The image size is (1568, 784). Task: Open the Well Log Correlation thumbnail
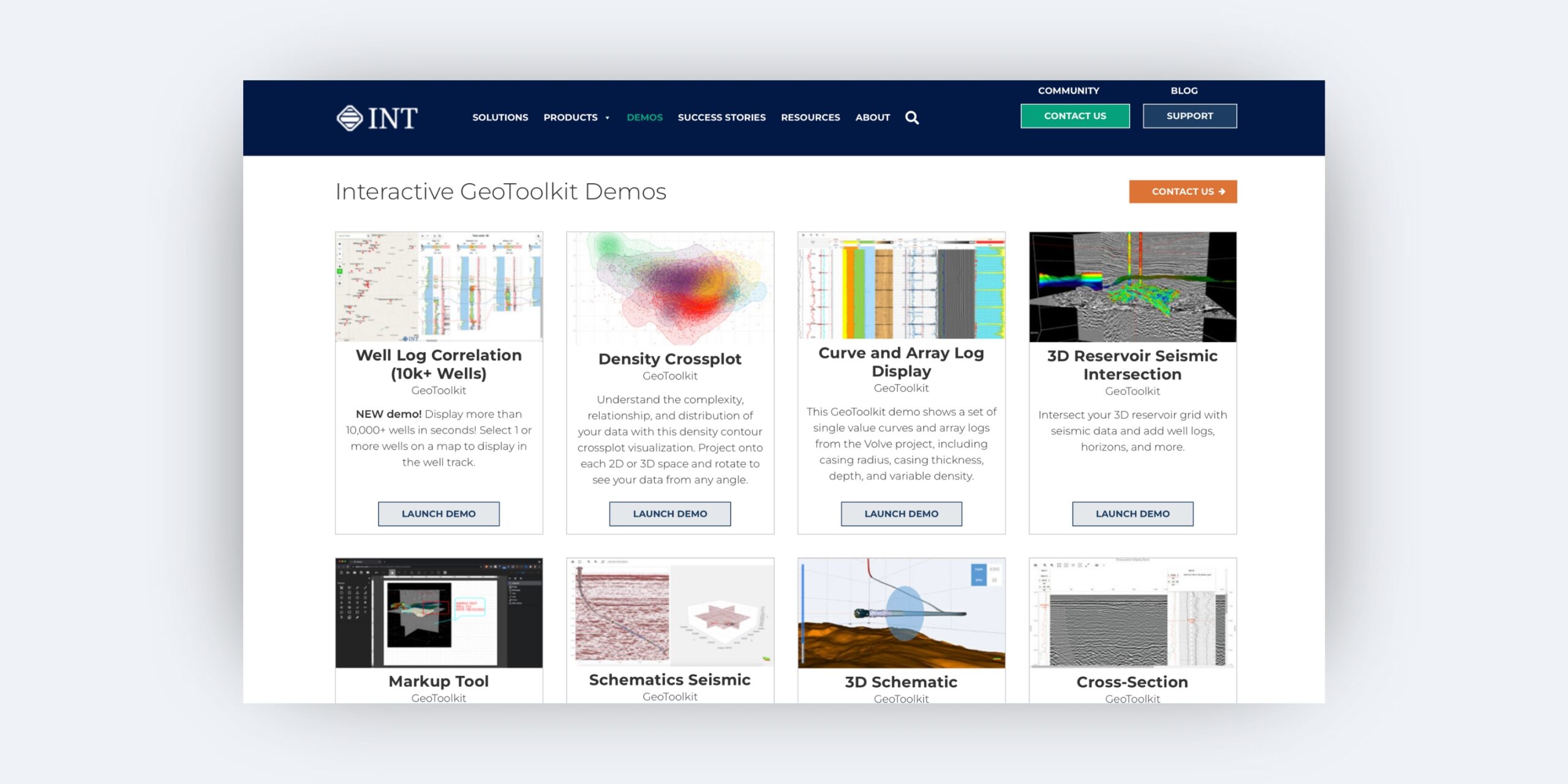click(439, 286)
